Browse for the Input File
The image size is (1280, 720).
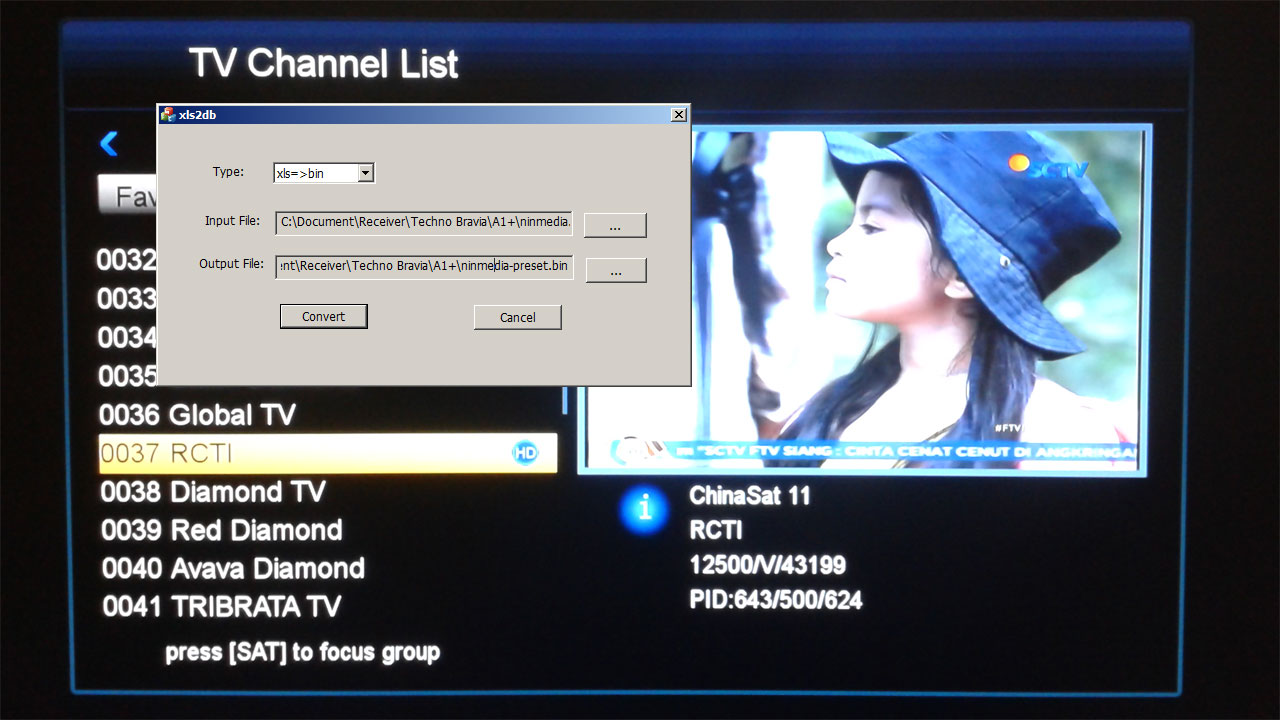point(615,225)
